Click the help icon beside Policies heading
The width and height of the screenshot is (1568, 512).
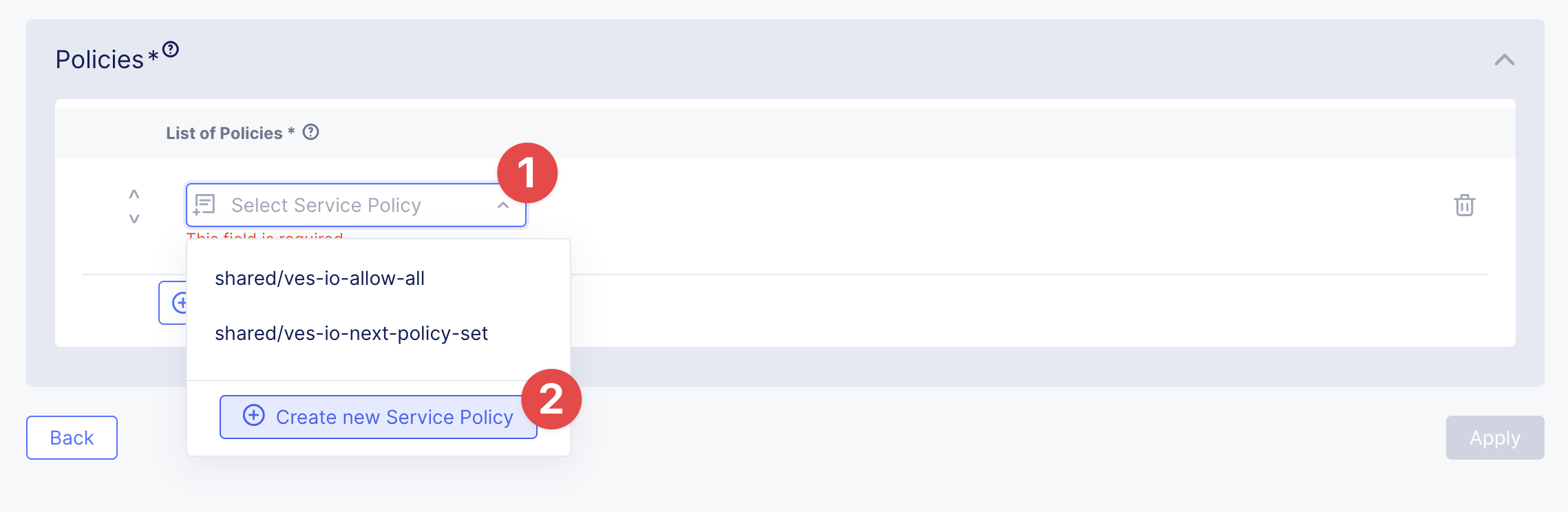pyautogui.click(x=171, y=50)
